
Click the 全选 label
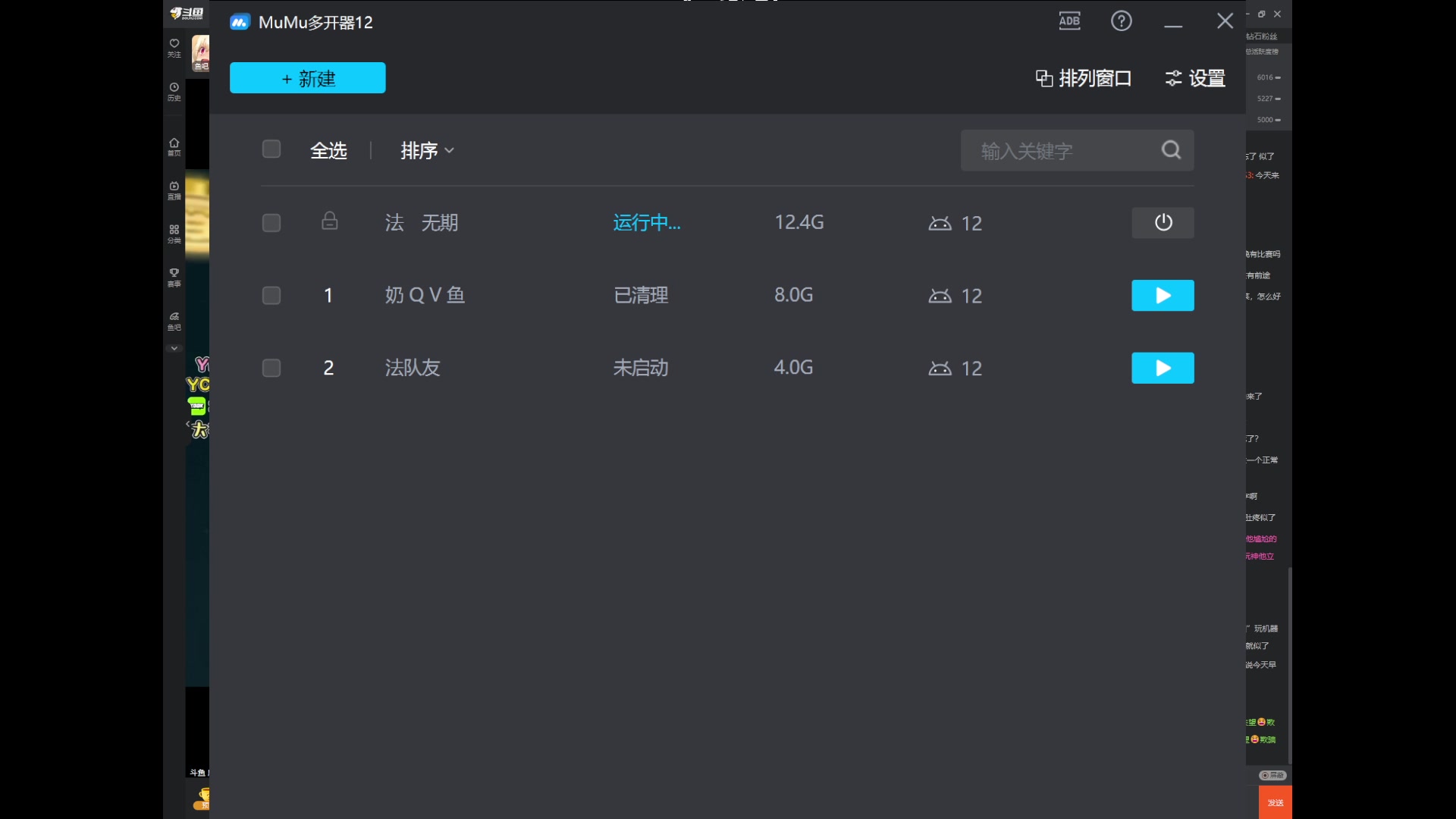coord(328,150)
